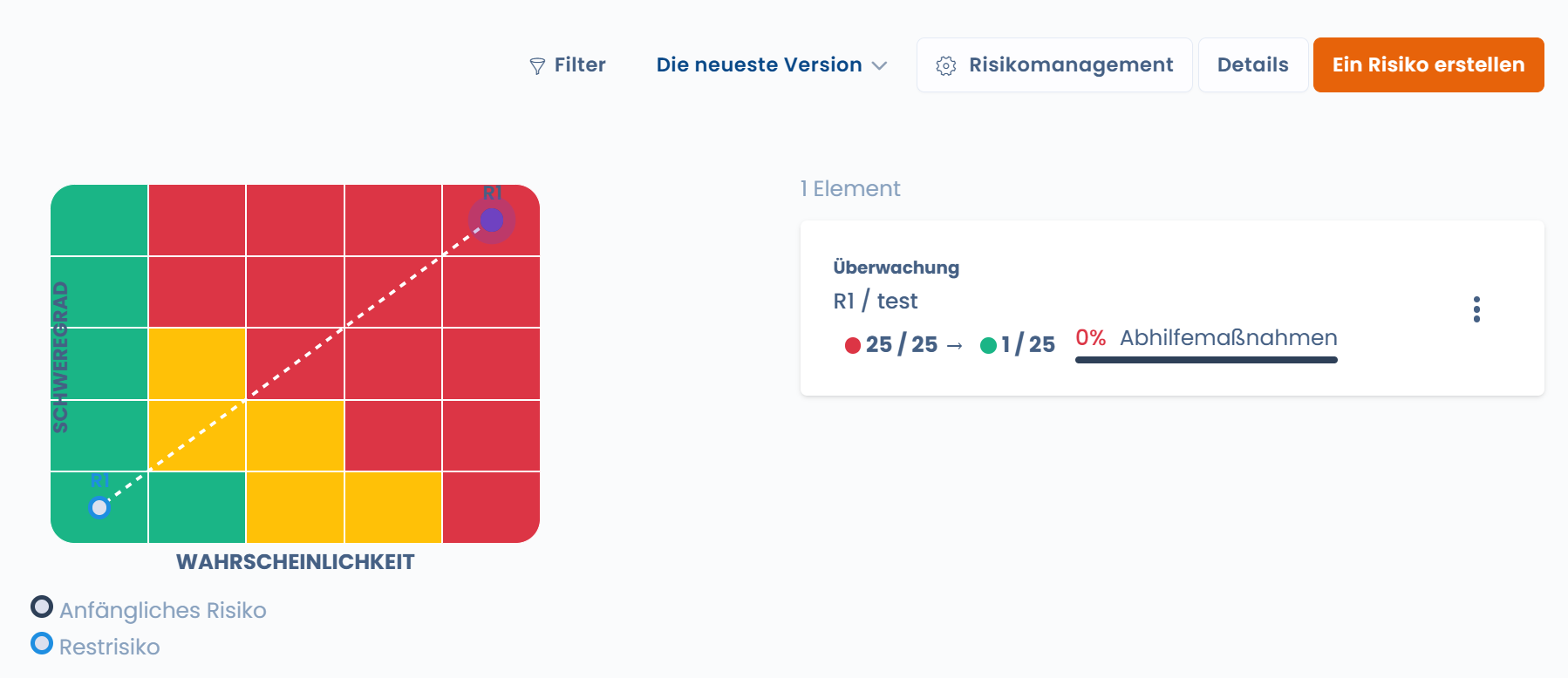Viewport: 1568px width, 678px height.
Task: Open the three-dot menu on R1 card
Action: point(1476,309)
